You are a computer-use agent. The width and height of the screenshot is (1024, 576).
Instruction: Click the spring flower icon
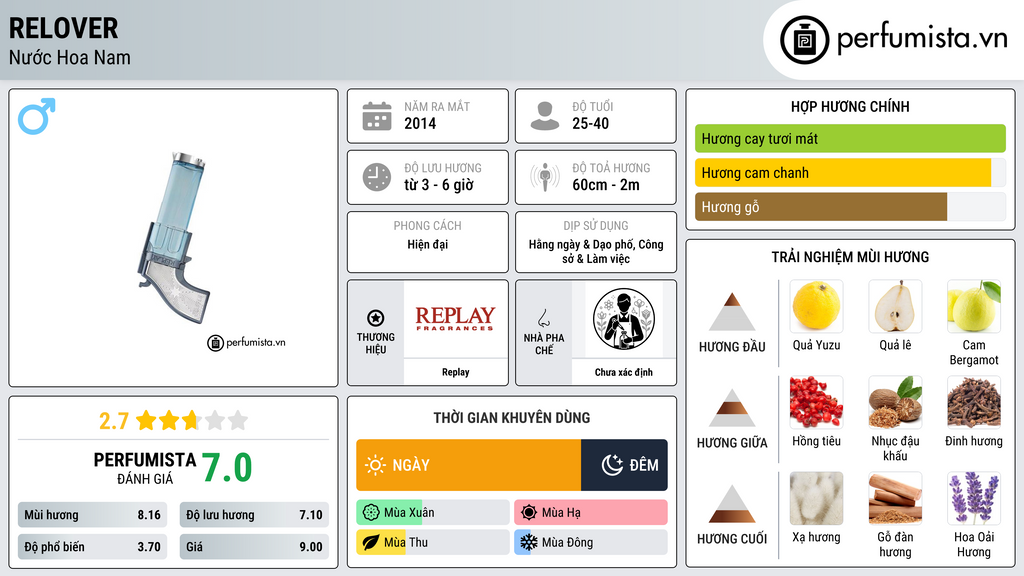tap(371, 513)
